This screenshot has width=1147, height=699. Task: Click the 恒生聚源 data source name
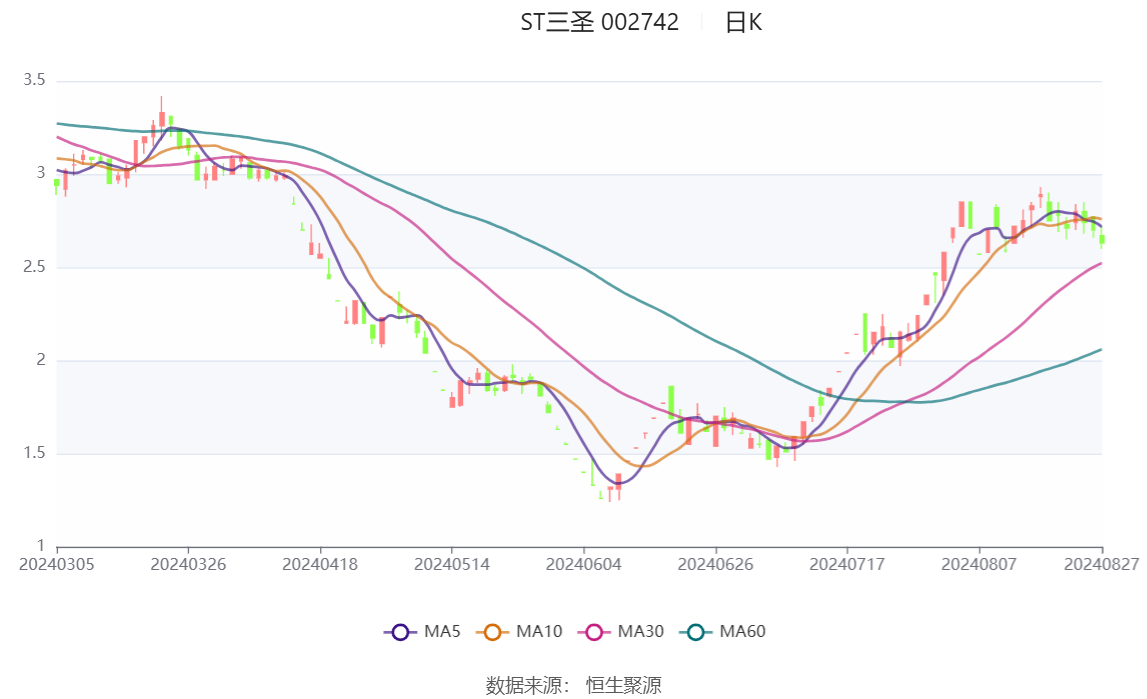(623, 685)
